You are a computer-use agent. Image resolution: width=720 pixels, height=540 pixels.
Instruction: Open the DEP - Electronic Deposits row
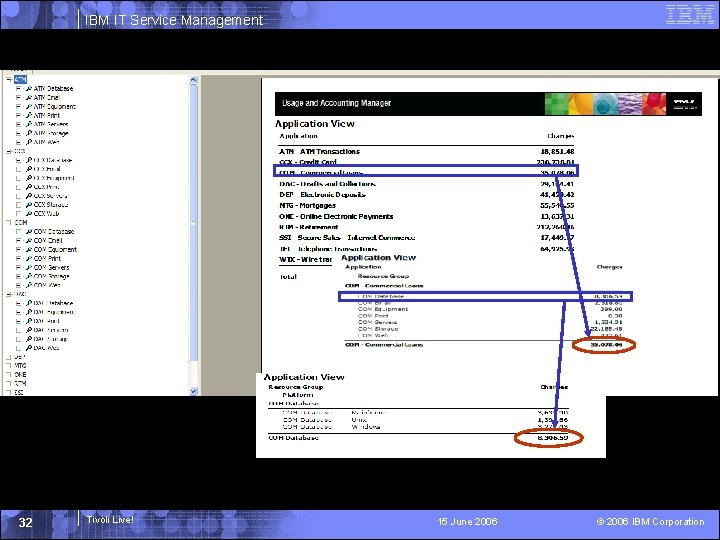pos(427,195)
